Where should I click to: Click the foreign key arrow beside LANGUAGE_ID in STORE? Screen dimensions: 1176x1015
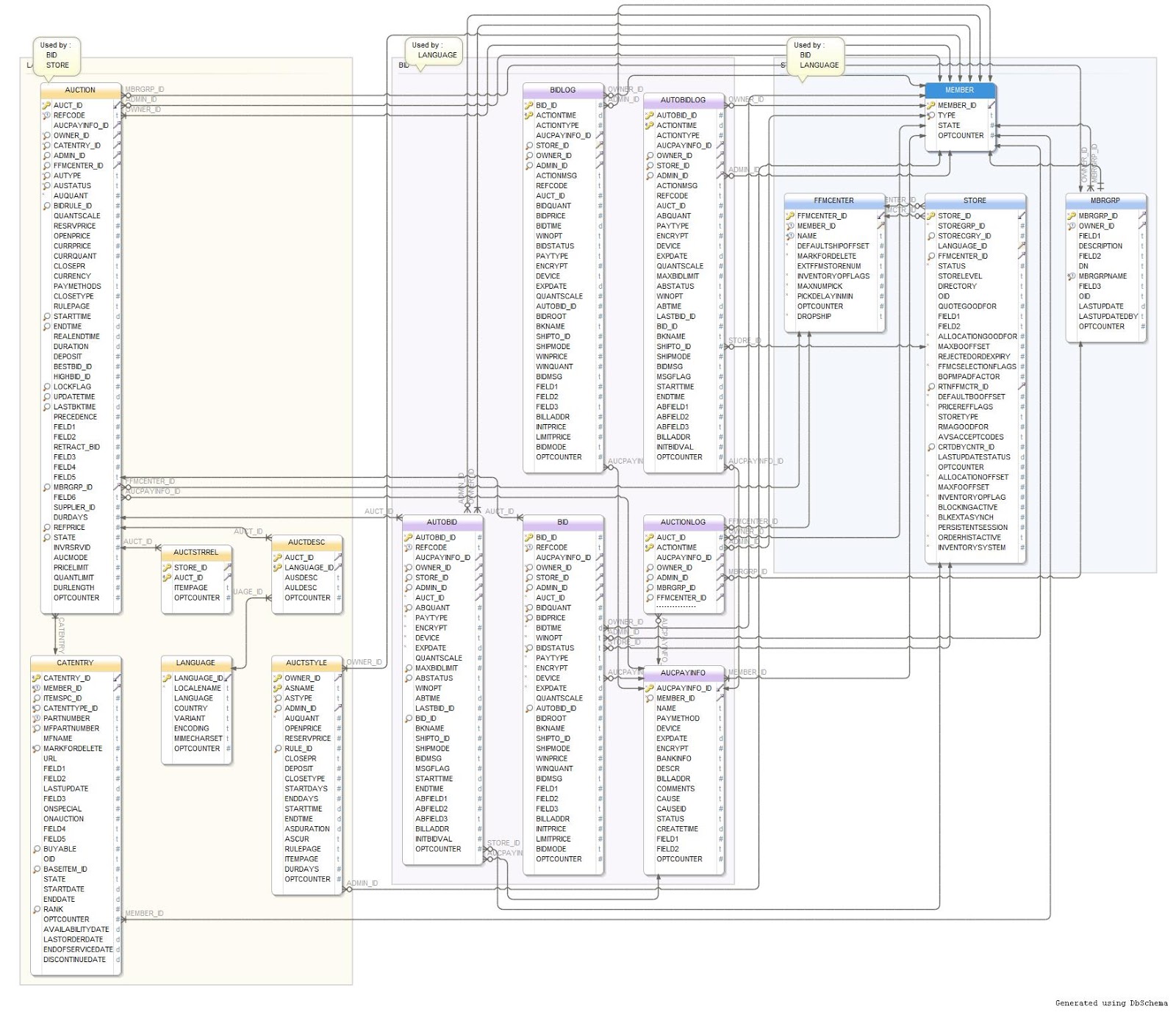pyautogui.click(x=1022, y=246)
